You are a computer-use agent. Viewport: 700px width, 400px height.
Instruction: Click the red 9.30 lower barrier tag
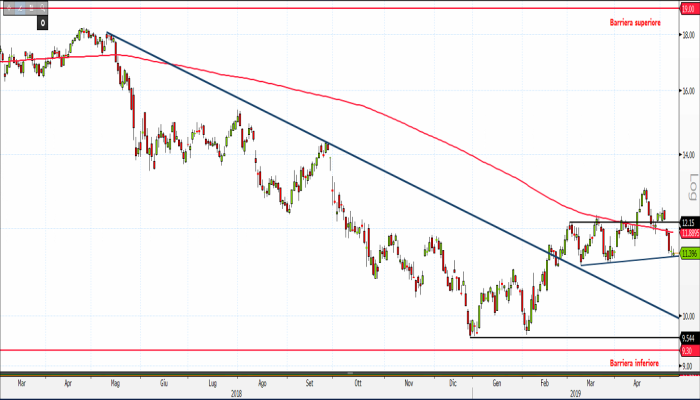click(x=687, y=351)
